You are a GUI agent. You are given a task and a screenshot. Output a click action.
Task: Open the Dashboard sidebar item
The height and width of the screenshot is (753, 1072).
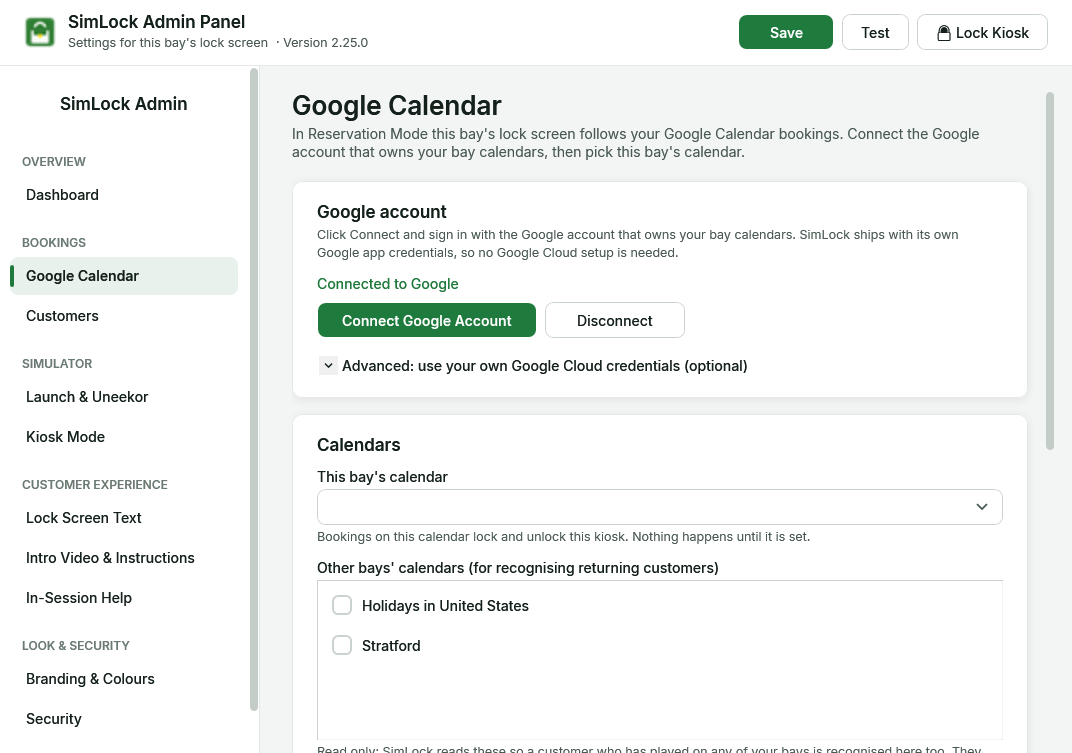click(x=124, y=195)
